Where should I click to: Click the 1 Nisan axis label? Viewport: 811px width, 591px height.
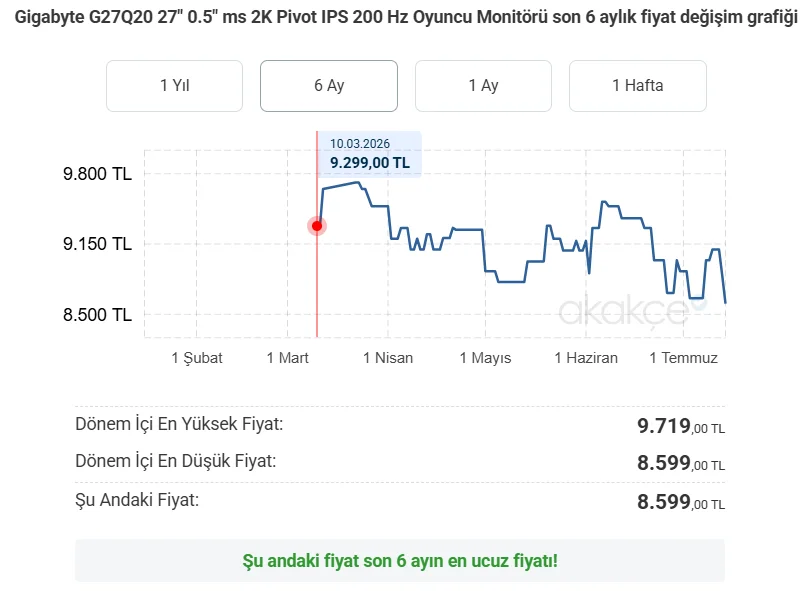pyautogui.click(x=388, y=358)
